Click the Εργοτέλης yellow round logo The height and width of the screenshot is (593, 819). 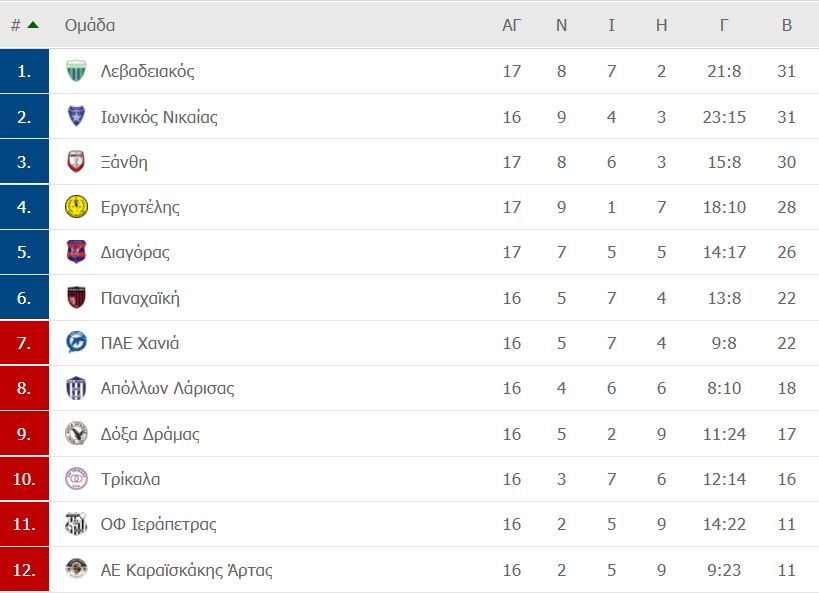click(x=76, y=207)
